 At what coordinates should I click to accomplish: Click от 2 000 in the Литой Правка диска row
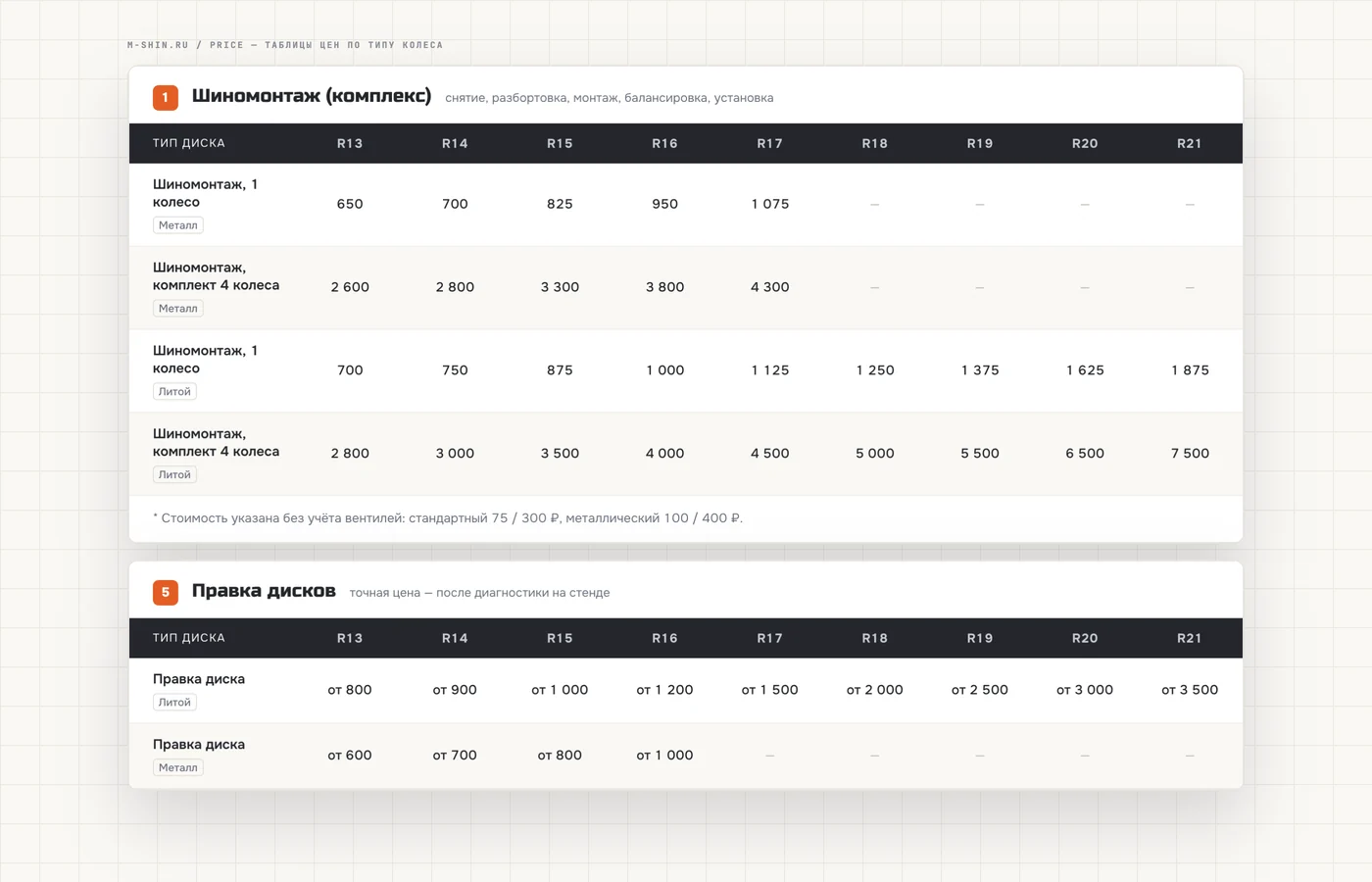(x=874, y=690)
